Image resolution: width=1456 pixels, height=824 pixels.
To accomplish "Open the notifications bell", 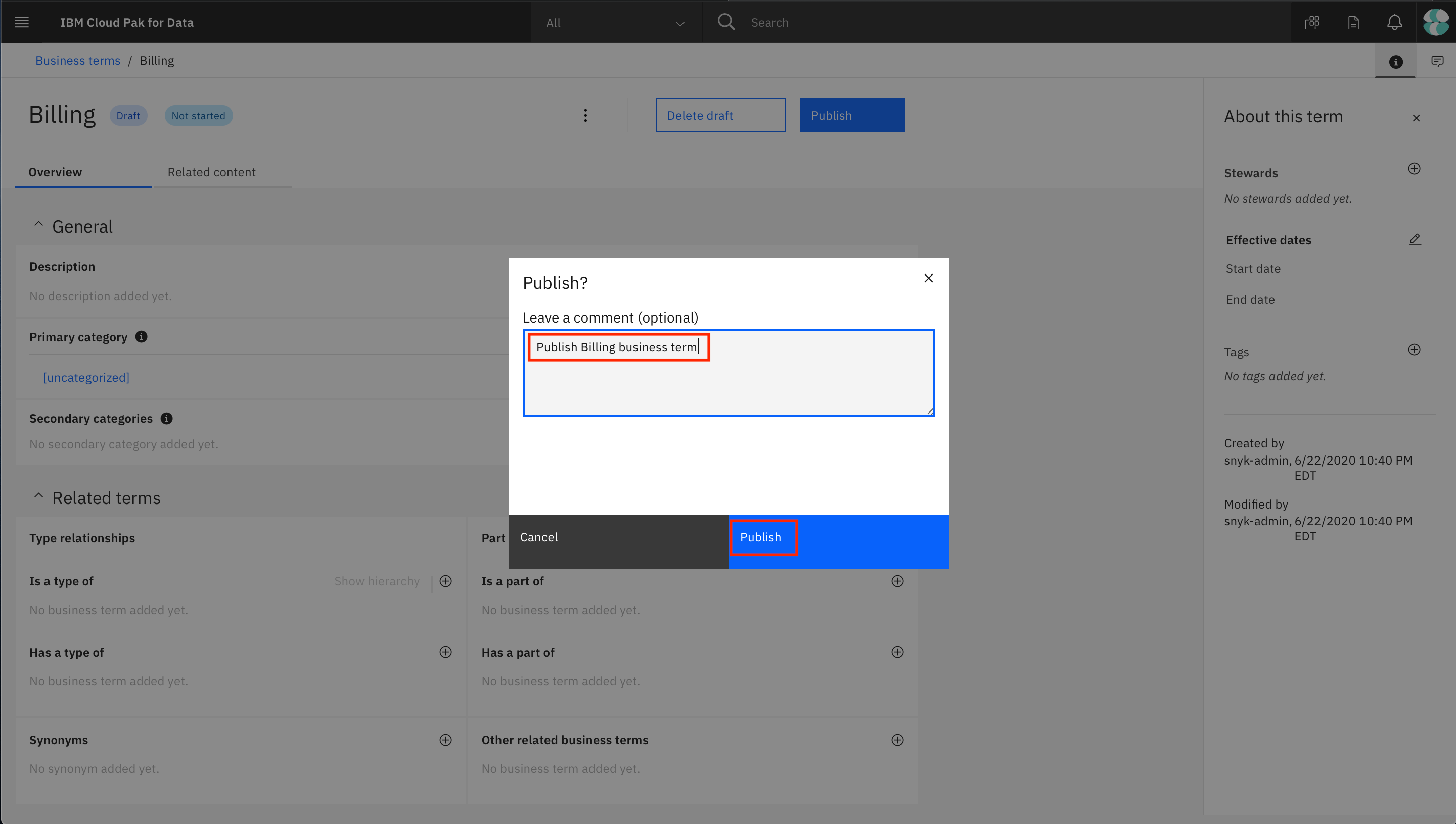I will [x=1394, y=22].
